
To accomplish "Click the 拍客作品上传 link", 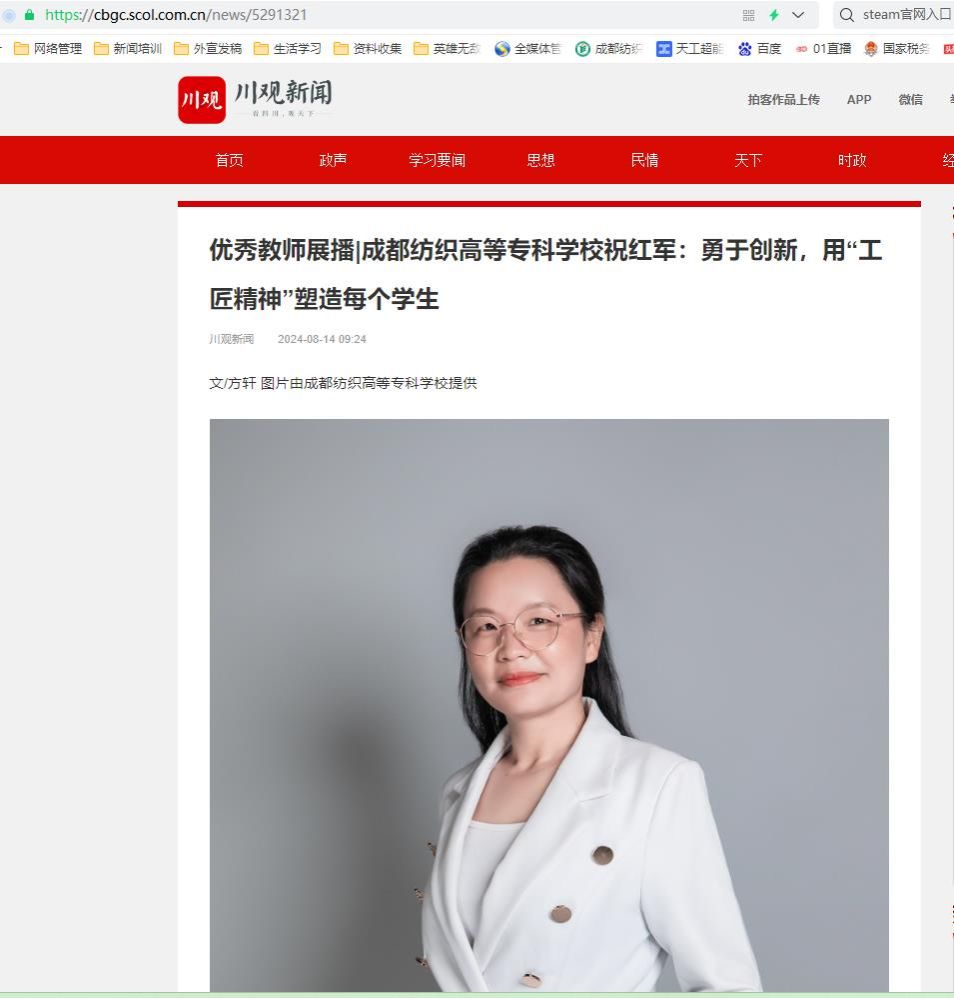I will (x=783, y=99).
